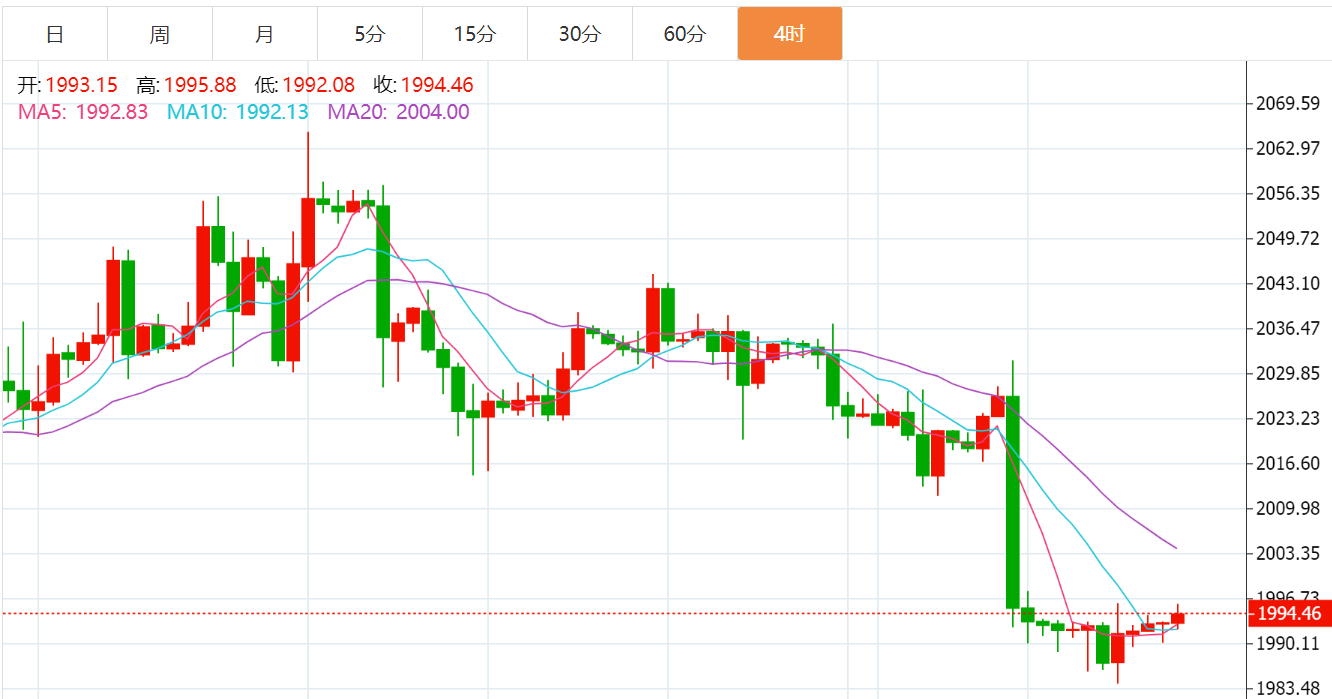Click the 2023.23 price axis label

pyautogui.click(x=1288, y=419)
